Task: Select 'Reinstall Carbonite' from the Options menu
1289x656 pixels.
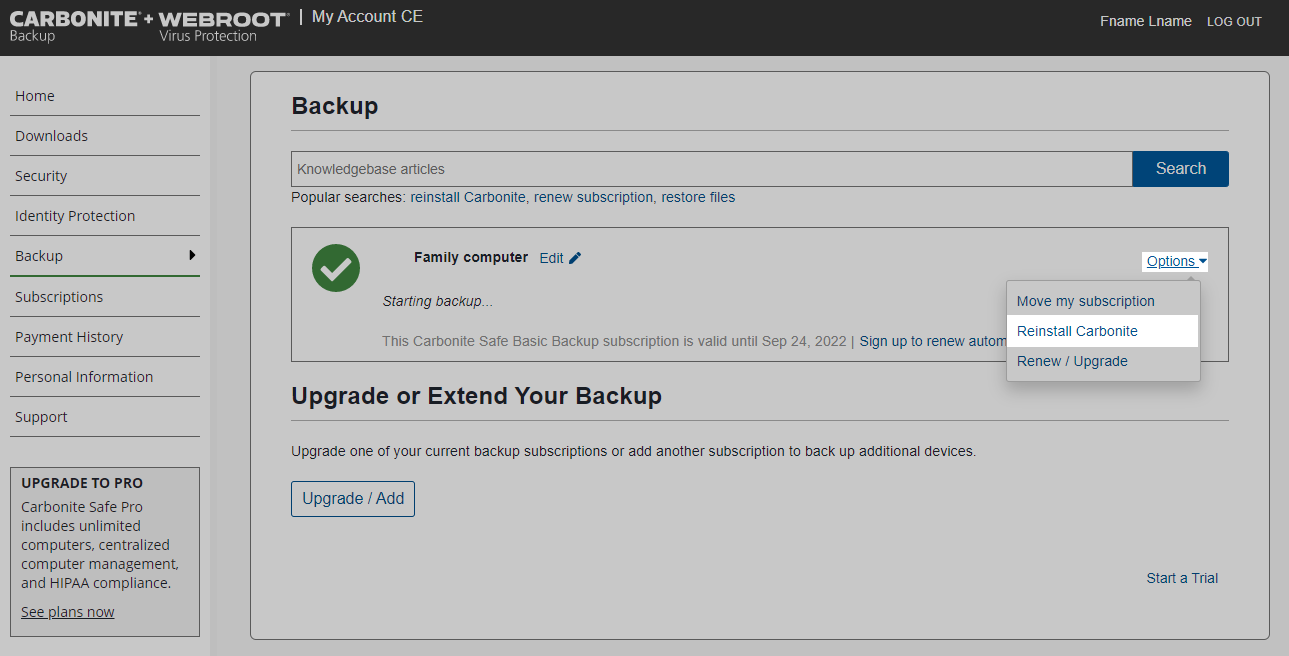Action: click(x=1076, y=330)
